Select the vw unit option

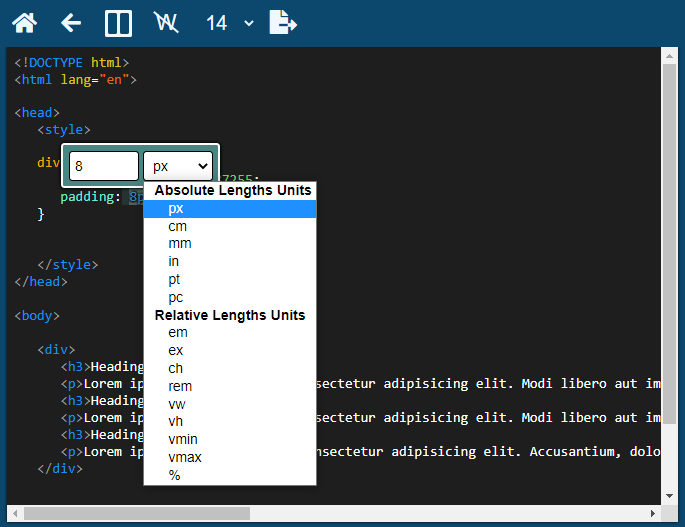coord(230,404)
